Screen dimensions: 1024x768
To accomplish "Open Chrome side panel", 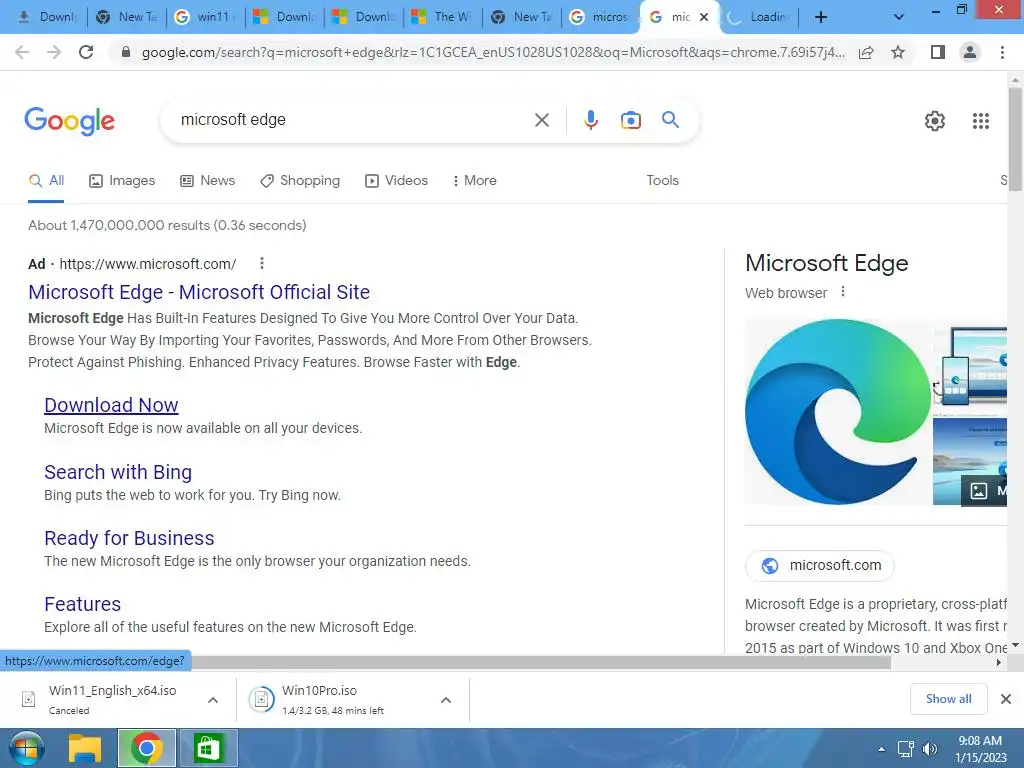I will click(x=937, y=52).
